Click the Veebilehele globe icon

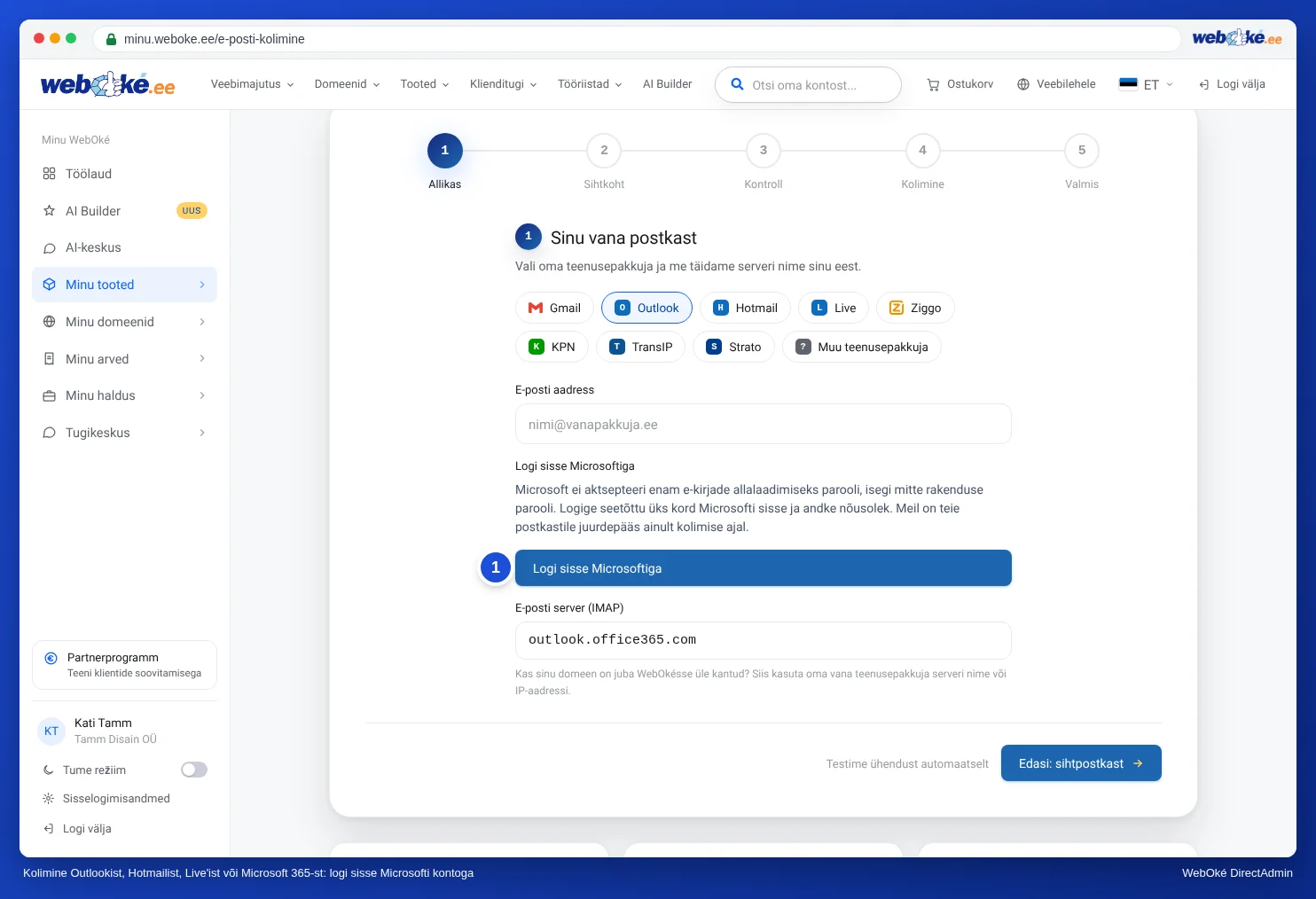1023,84
